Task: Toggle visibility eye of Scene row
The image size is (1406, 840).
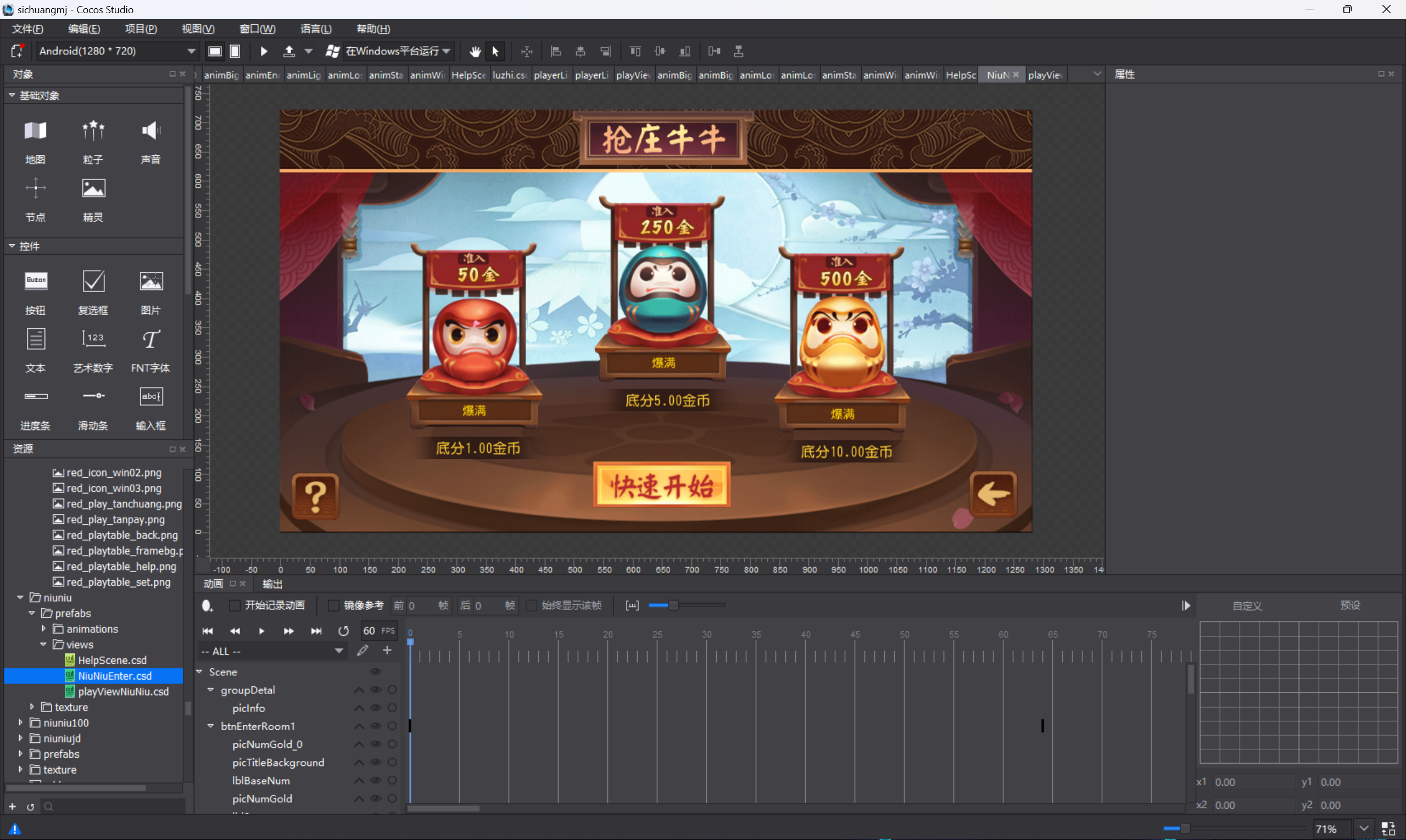Action: 376,672
